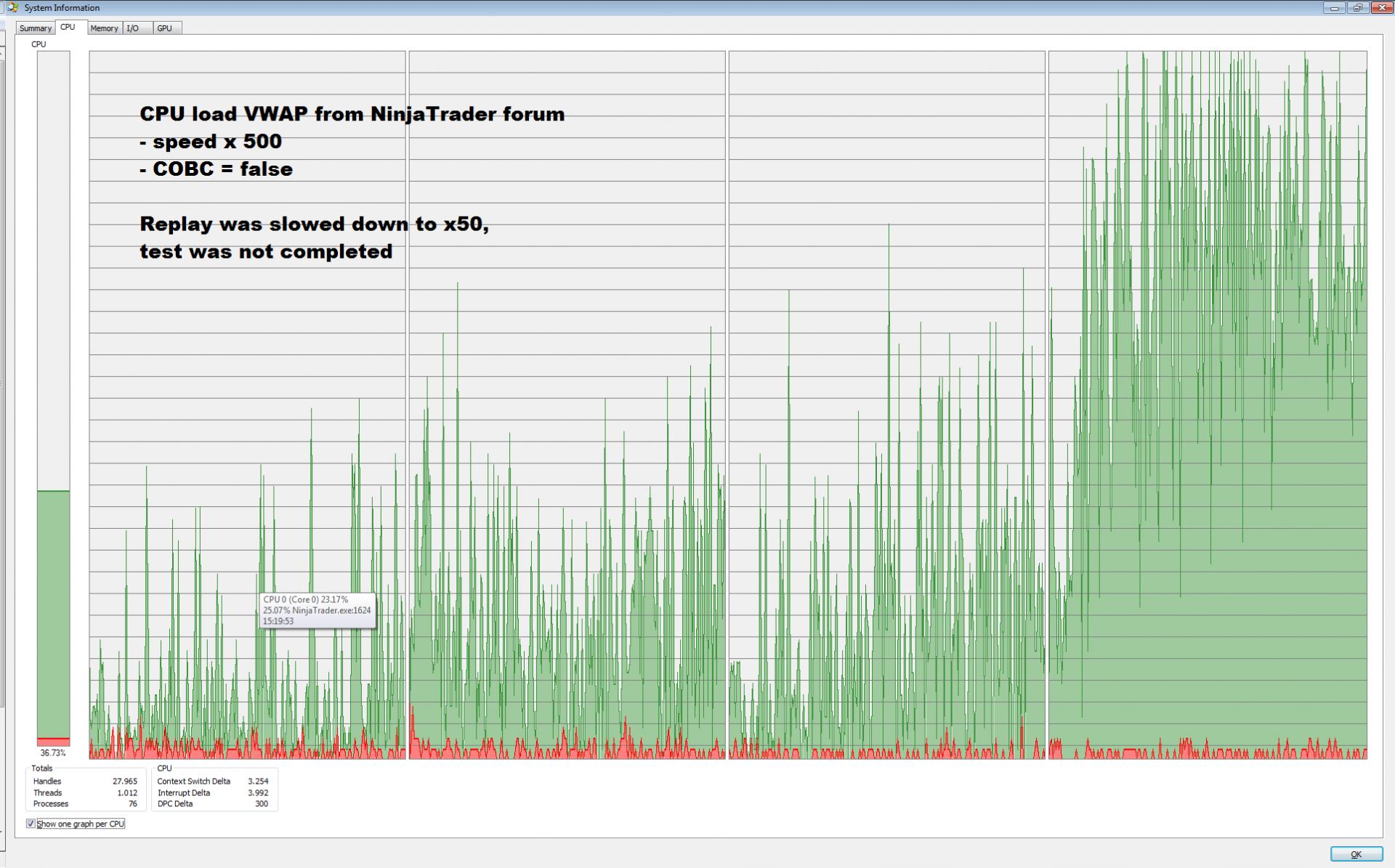Click the restore-down window button
The image size is (1395, 868).
click(1357, 8)
